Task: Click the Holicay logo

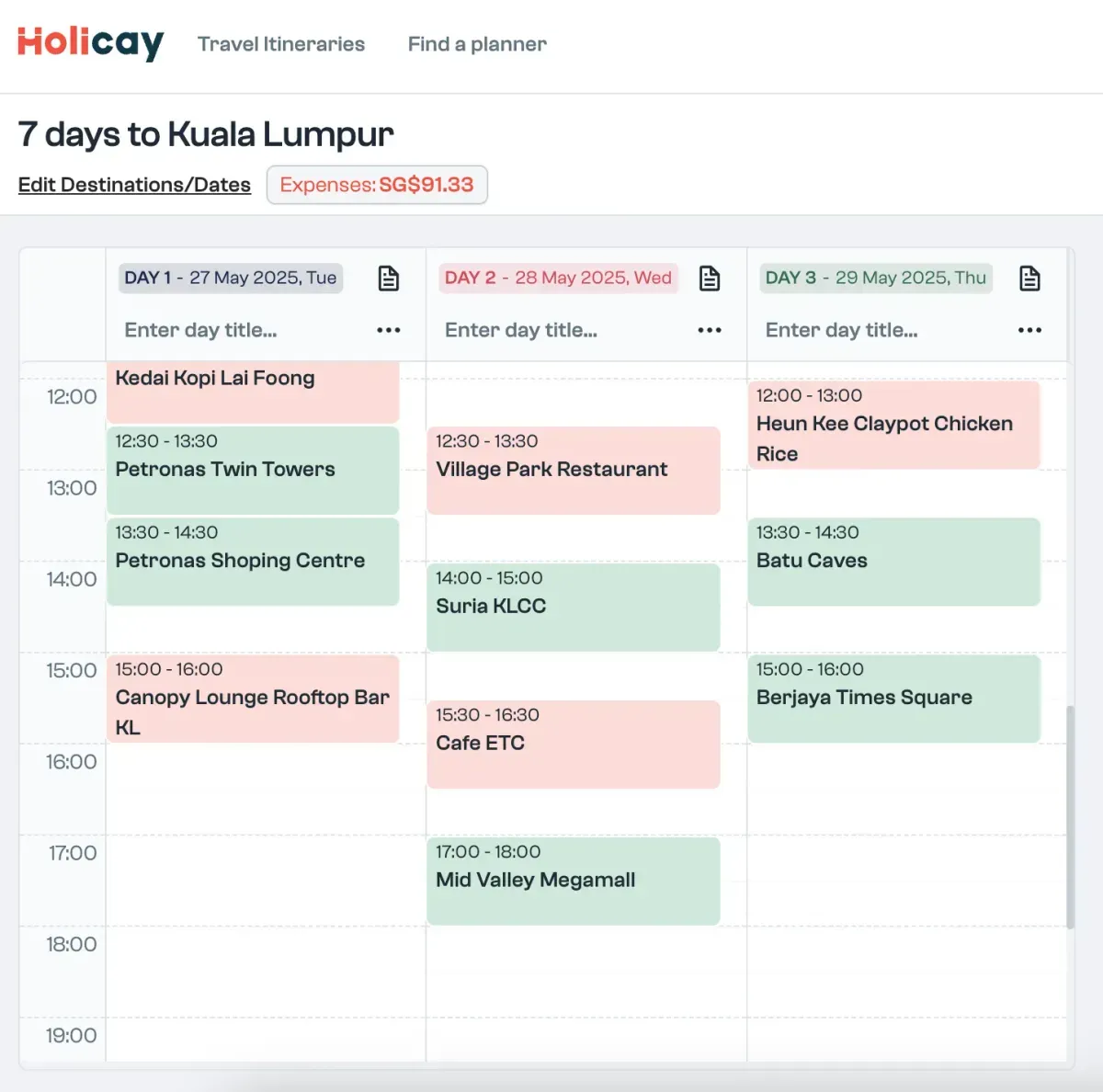Action: click(90, 43)
